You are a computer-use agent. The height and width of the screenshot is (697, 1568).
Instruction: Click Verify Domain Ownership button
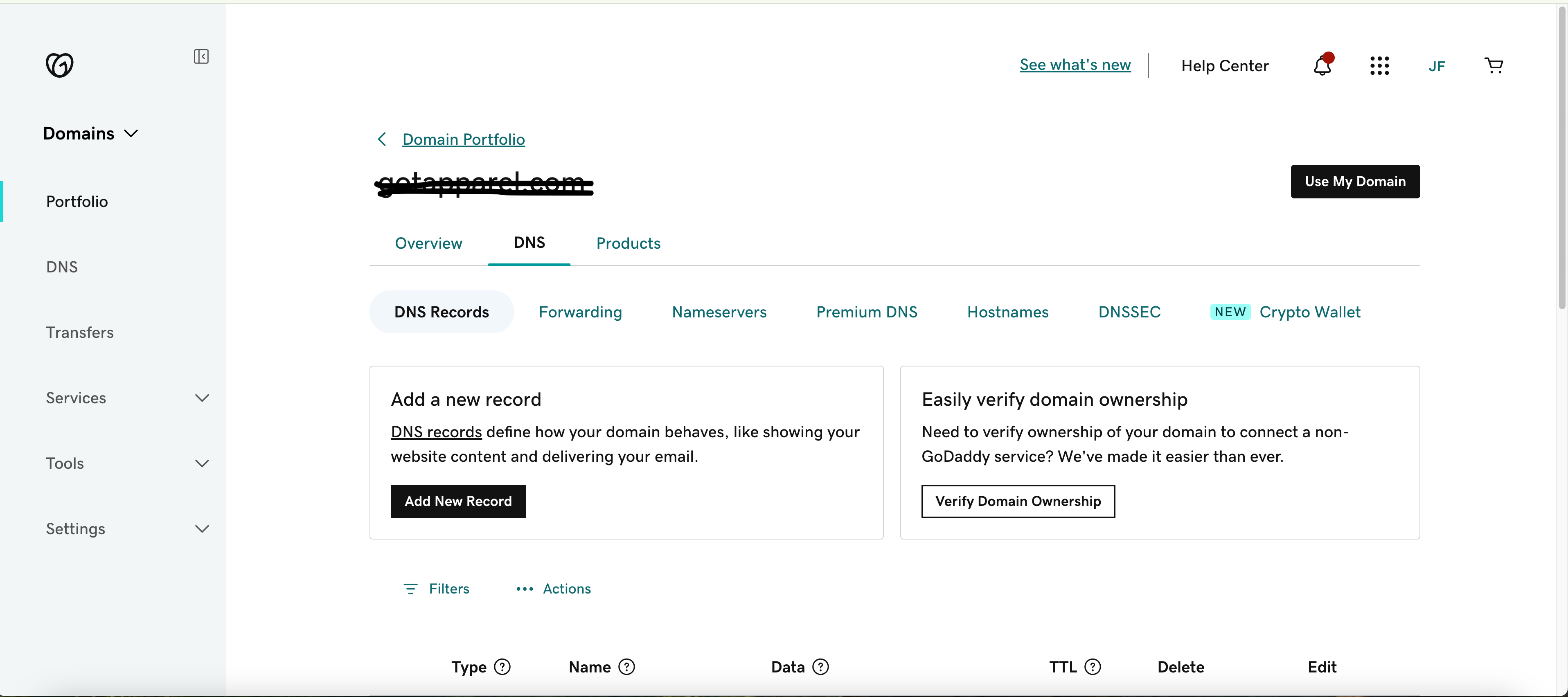[1018, 501]
